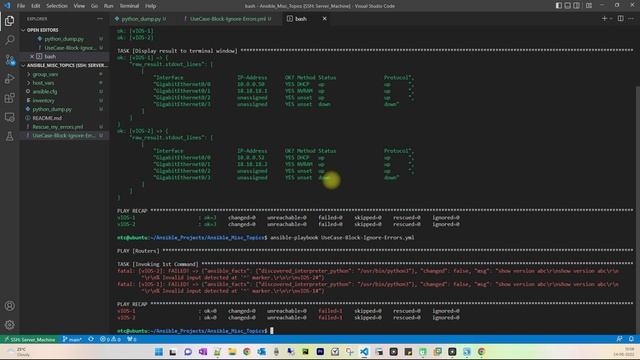The image size is (640, 360).
Task: Open the Windows Start button
Action: 159,352
